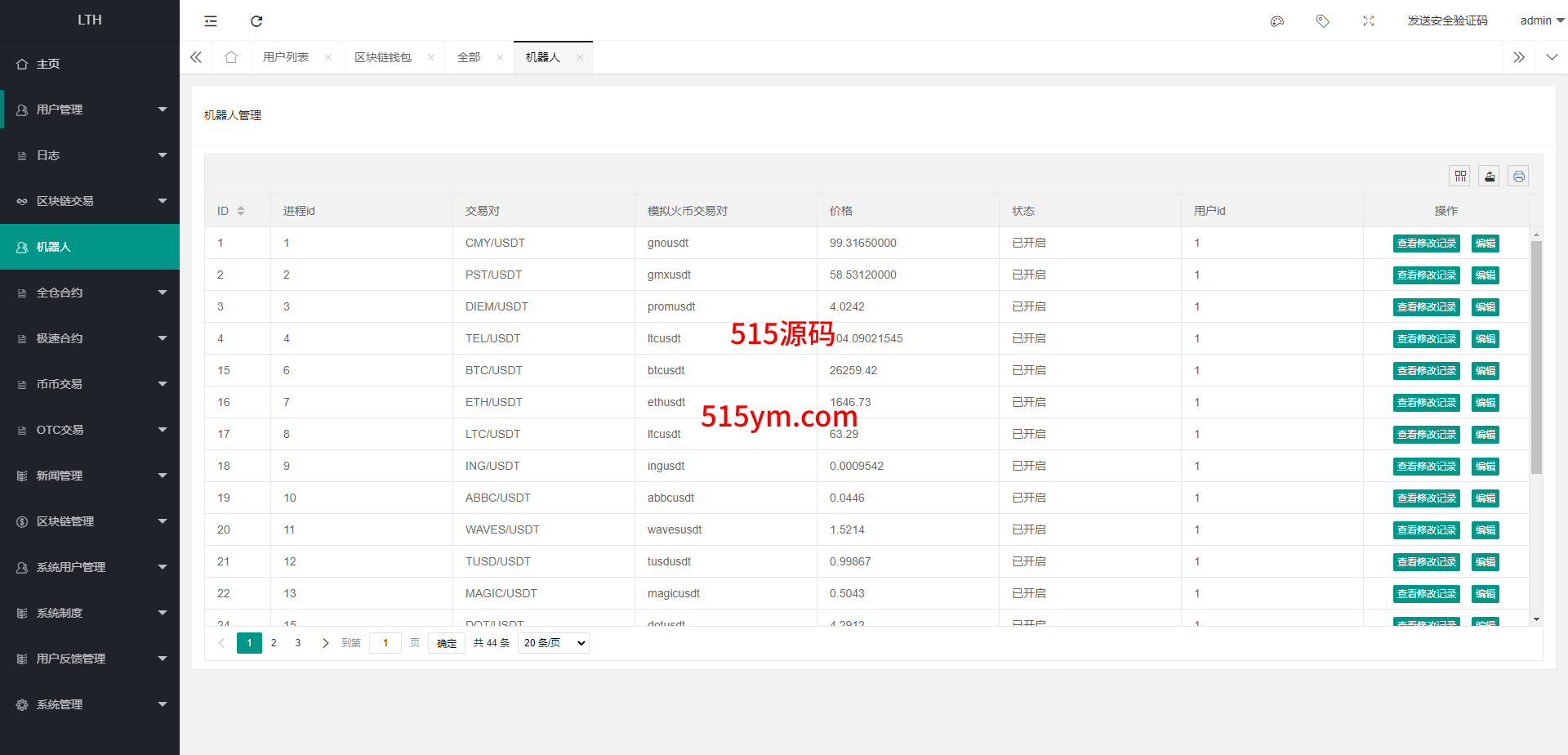Open the admin user dropdown

(x=1541, y=21)
